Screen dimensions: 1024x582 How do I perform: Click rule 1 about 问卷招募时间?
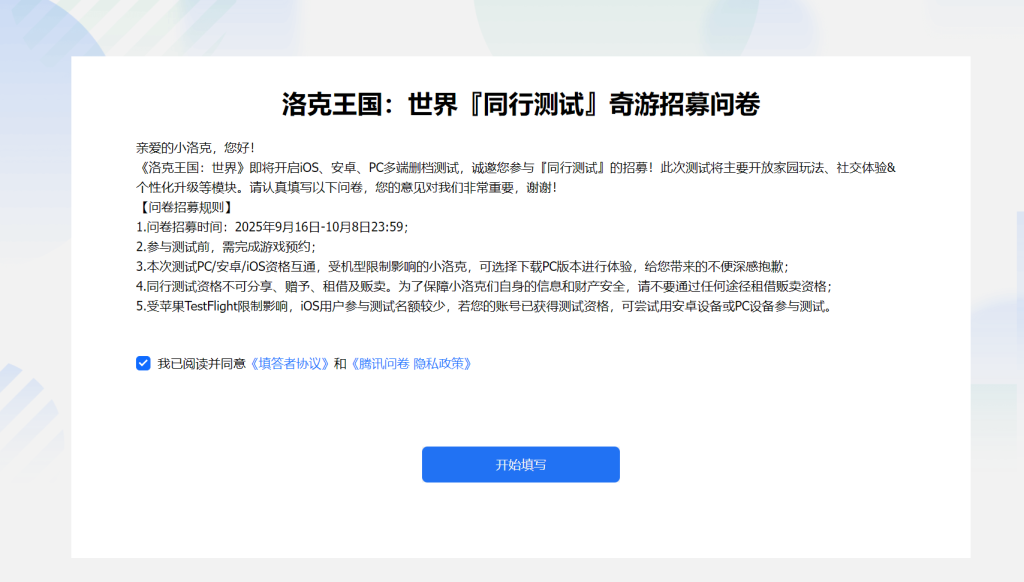click(272, 227)
